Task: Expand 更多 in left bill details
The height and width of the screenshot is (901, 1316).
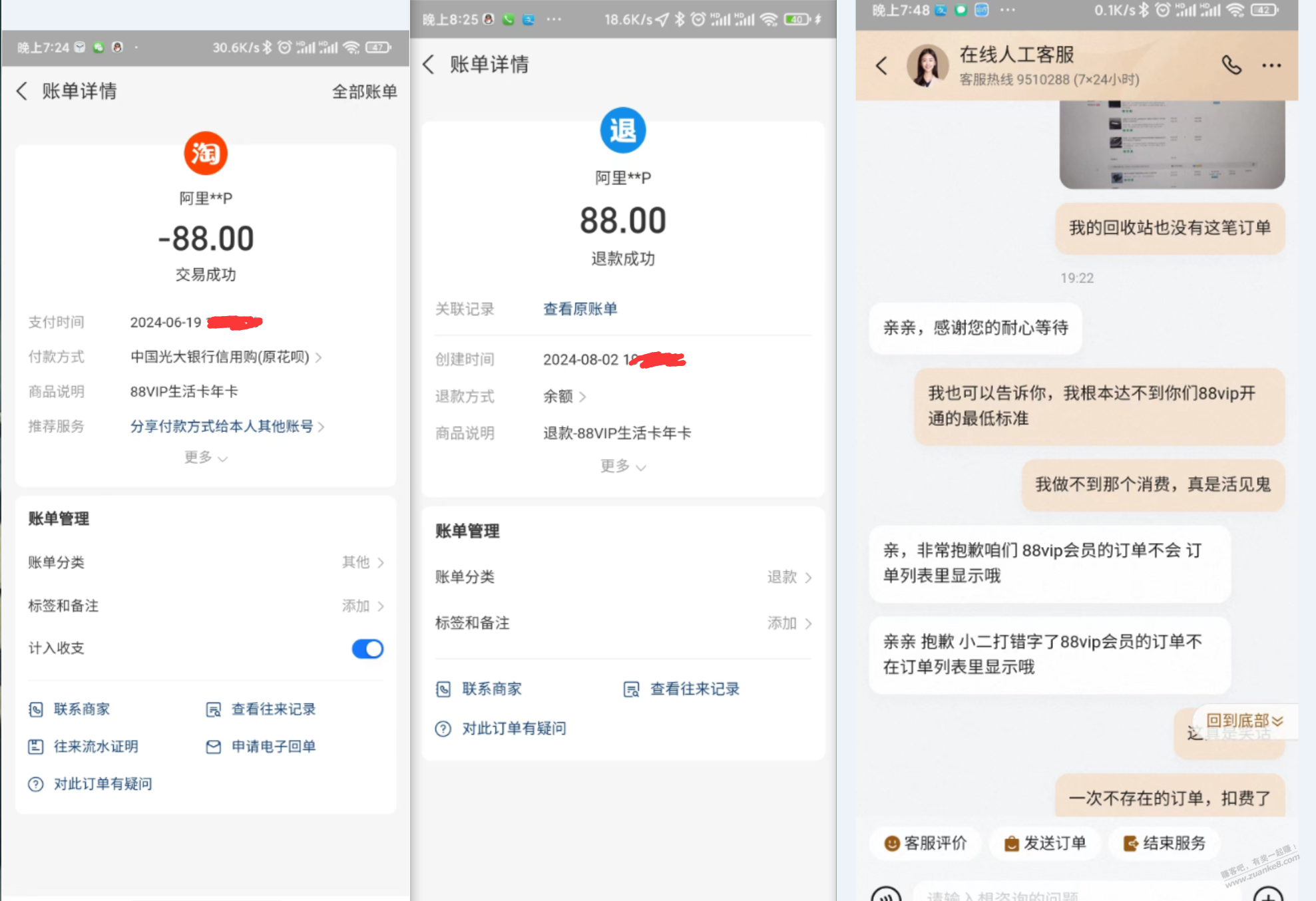Action: coord(206,457)
